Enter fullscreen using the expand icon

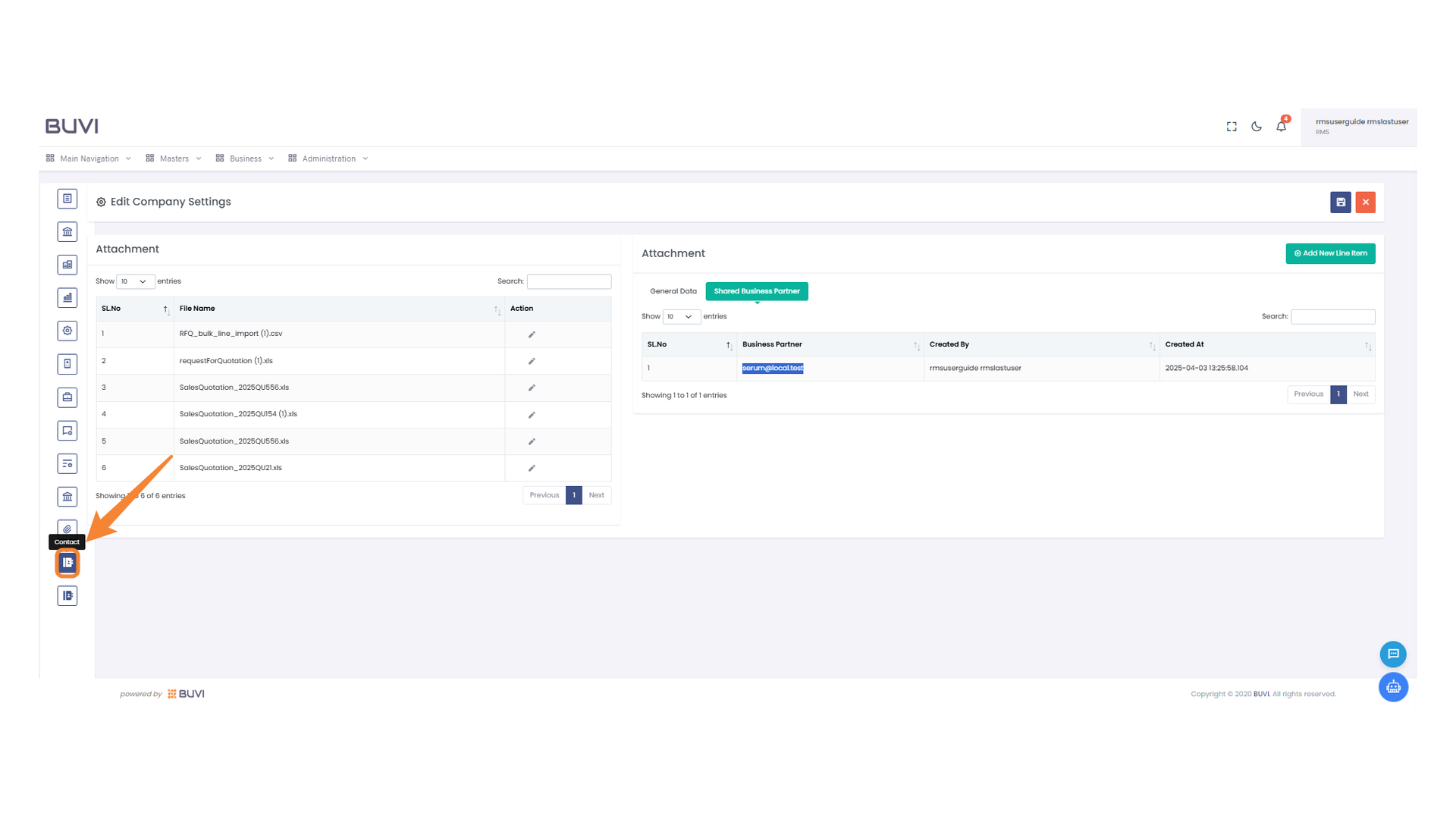click(1232, 127)
